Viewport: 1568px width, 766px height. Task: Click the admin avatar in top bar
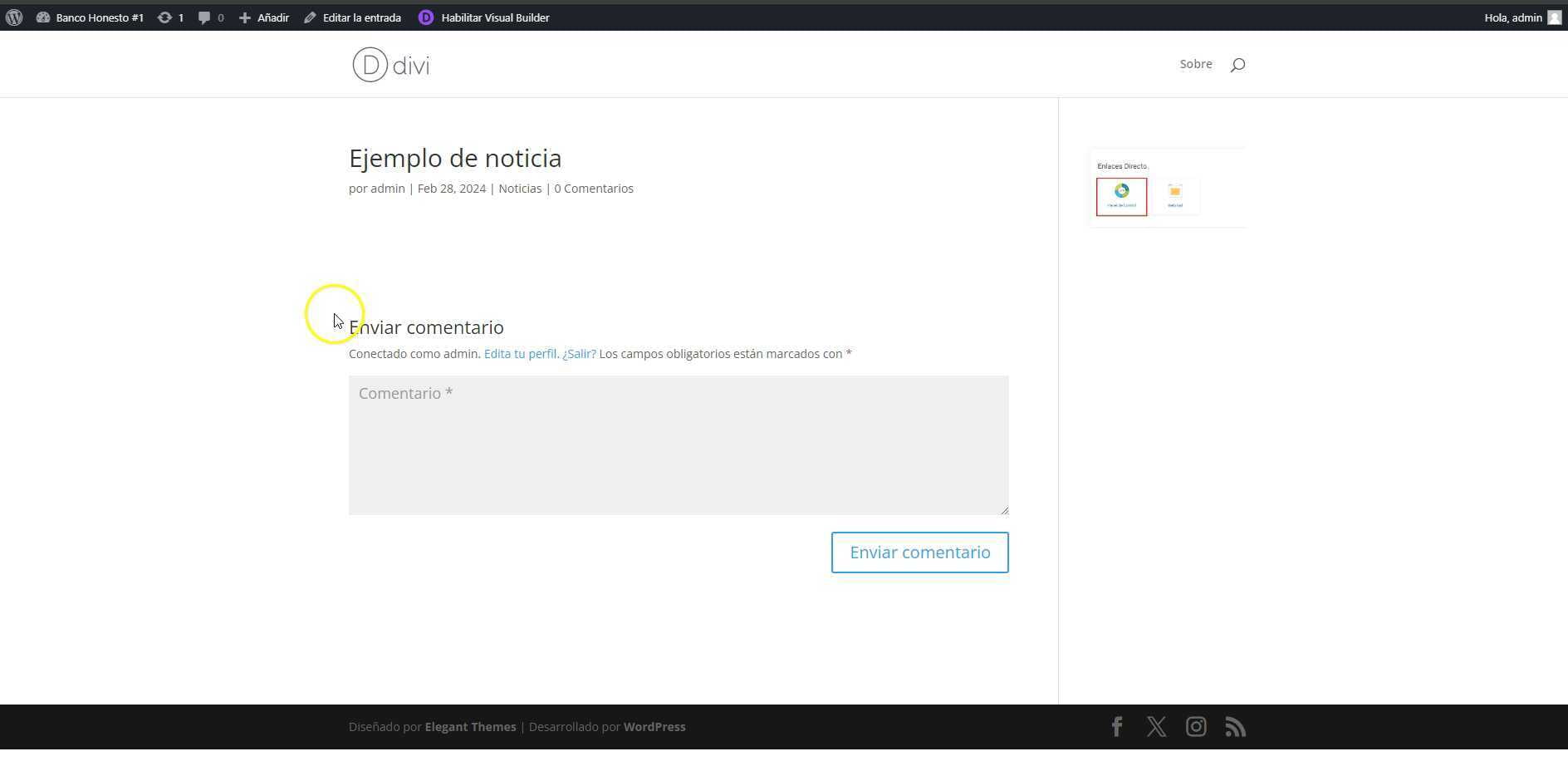(x=1554, y=17)
